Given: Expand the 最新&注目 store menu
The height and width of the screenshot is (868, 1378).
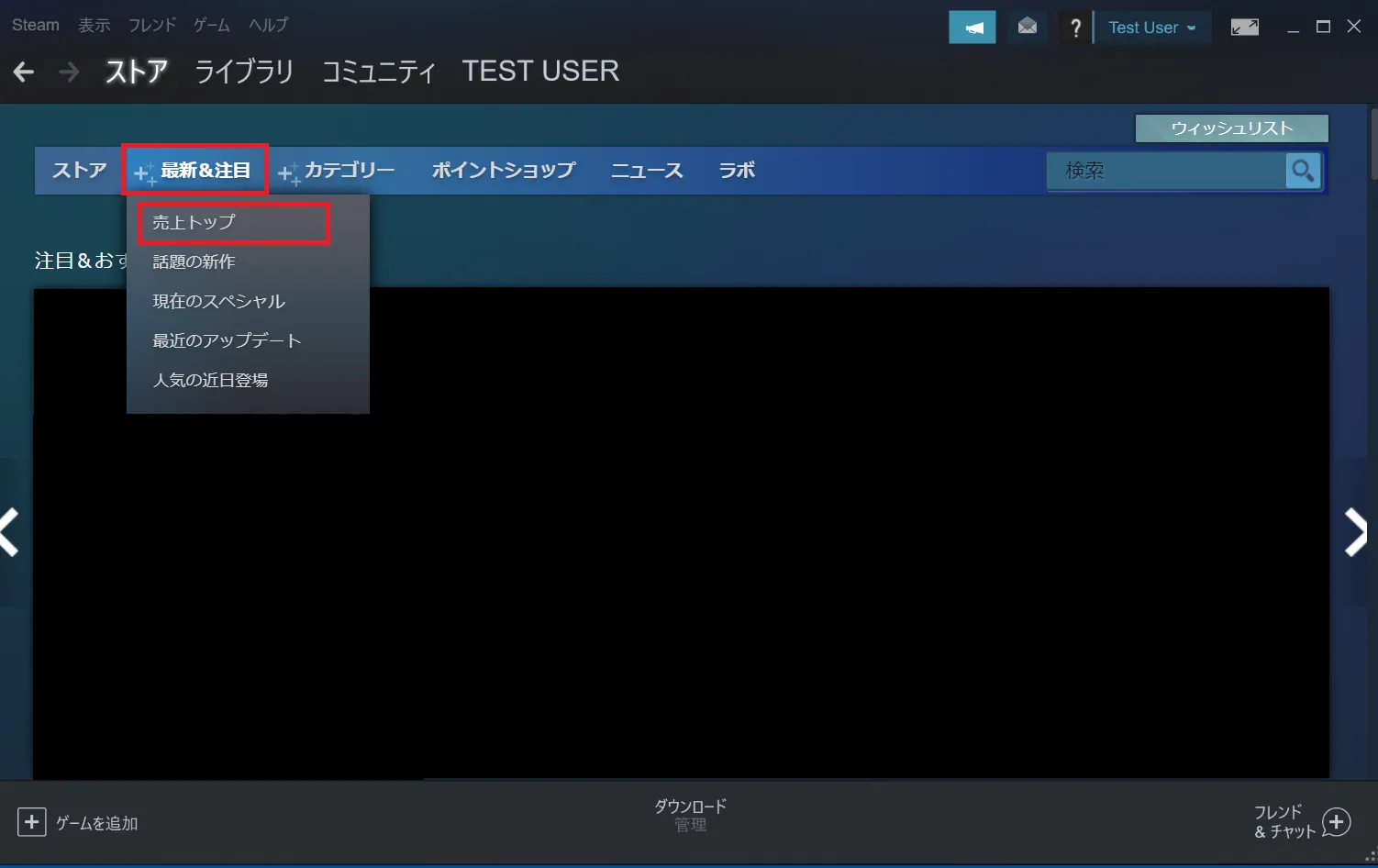Looking at the screenshot, I should 194,170.
